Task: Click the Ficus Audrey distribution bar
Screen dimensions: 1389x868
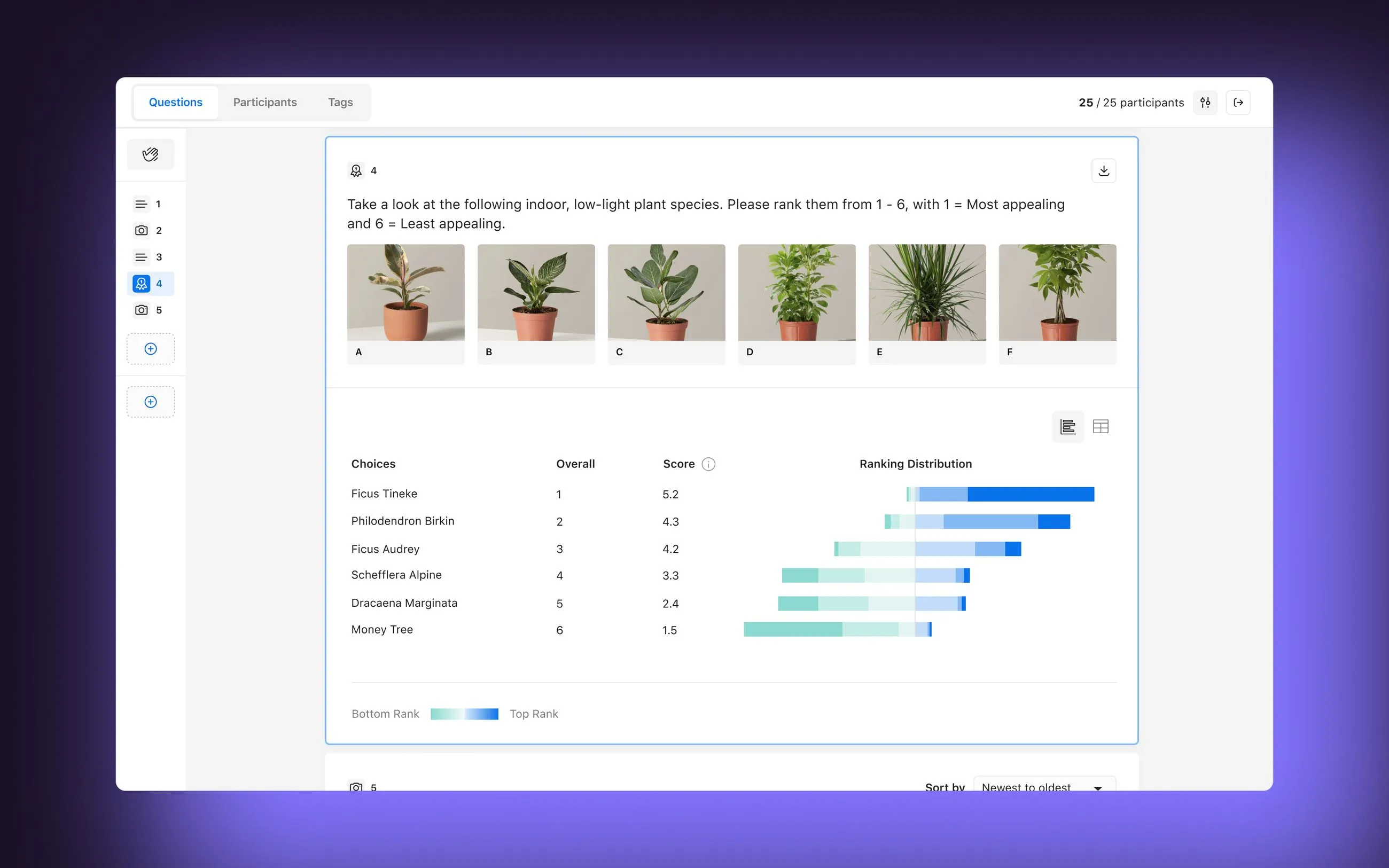Action: [927, 549]
